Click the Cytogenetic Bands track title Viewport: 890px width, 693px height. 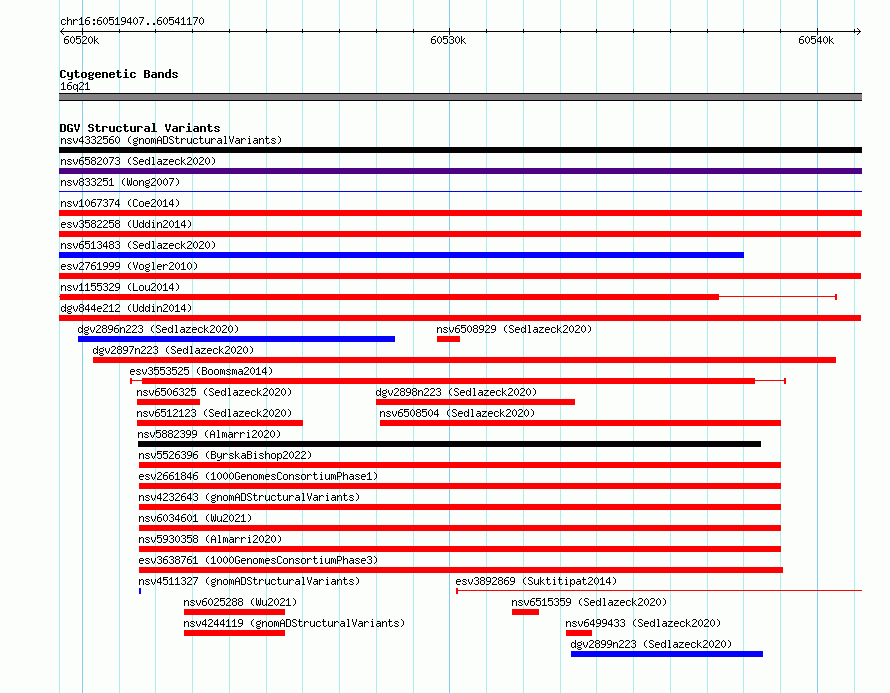coord(119,74)
